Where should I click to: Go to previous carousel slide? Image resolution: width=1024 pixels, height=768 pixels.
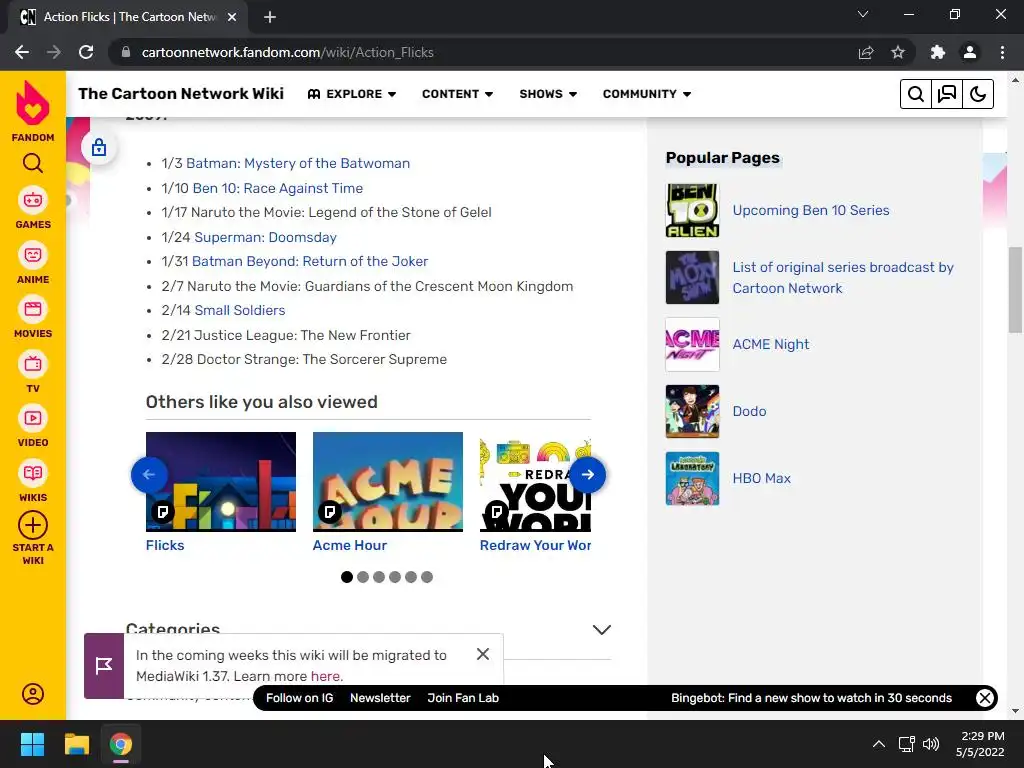(x=149, y=475)
